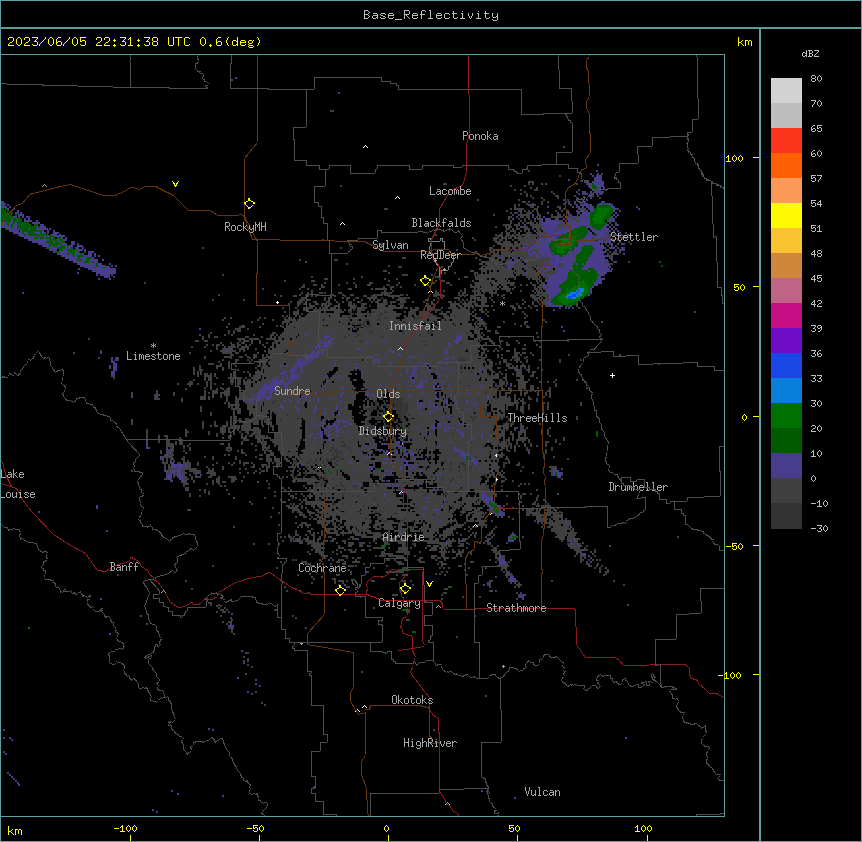Click the RockyMH label
This screenshot has height=842, width=862.
[245, 227]
